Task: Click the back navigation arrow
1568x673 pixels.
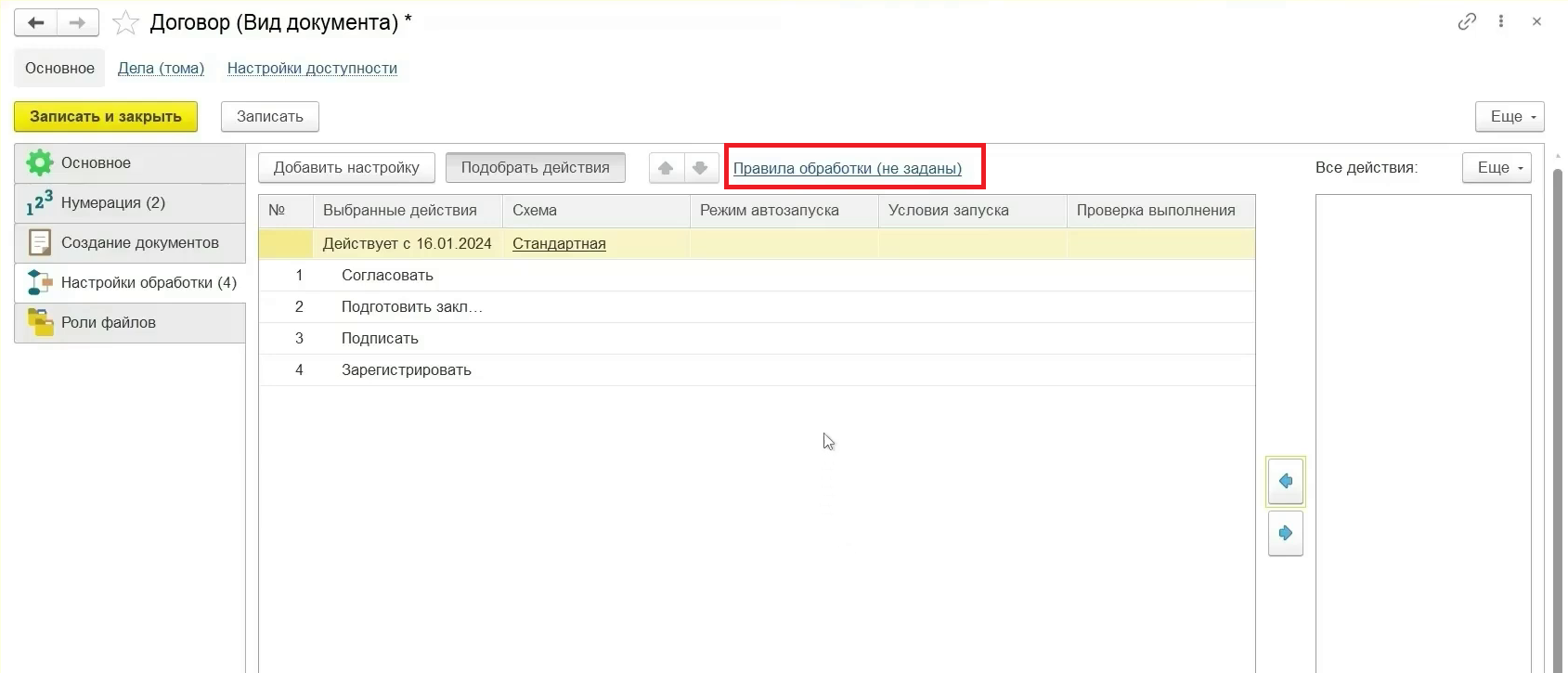Action: click(36, 22)
